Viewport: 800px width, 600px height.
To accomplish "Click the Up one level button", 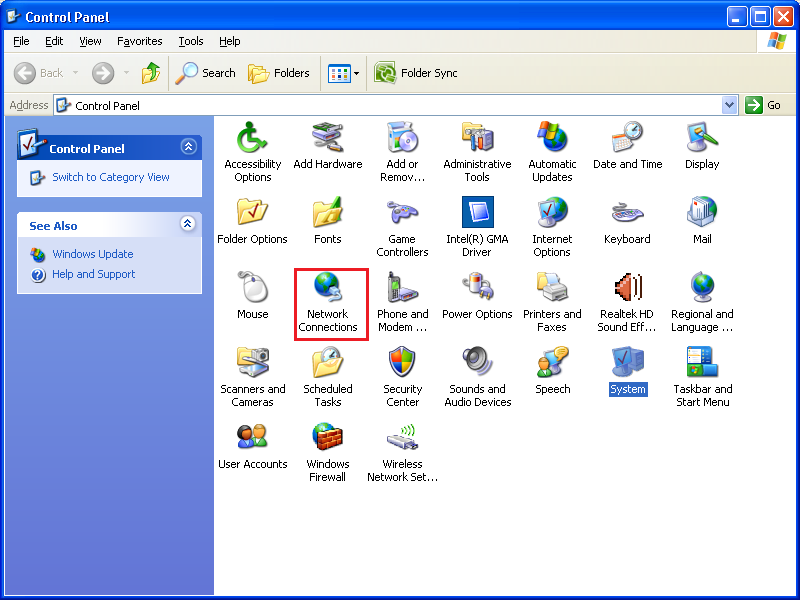I will point(151,73).
